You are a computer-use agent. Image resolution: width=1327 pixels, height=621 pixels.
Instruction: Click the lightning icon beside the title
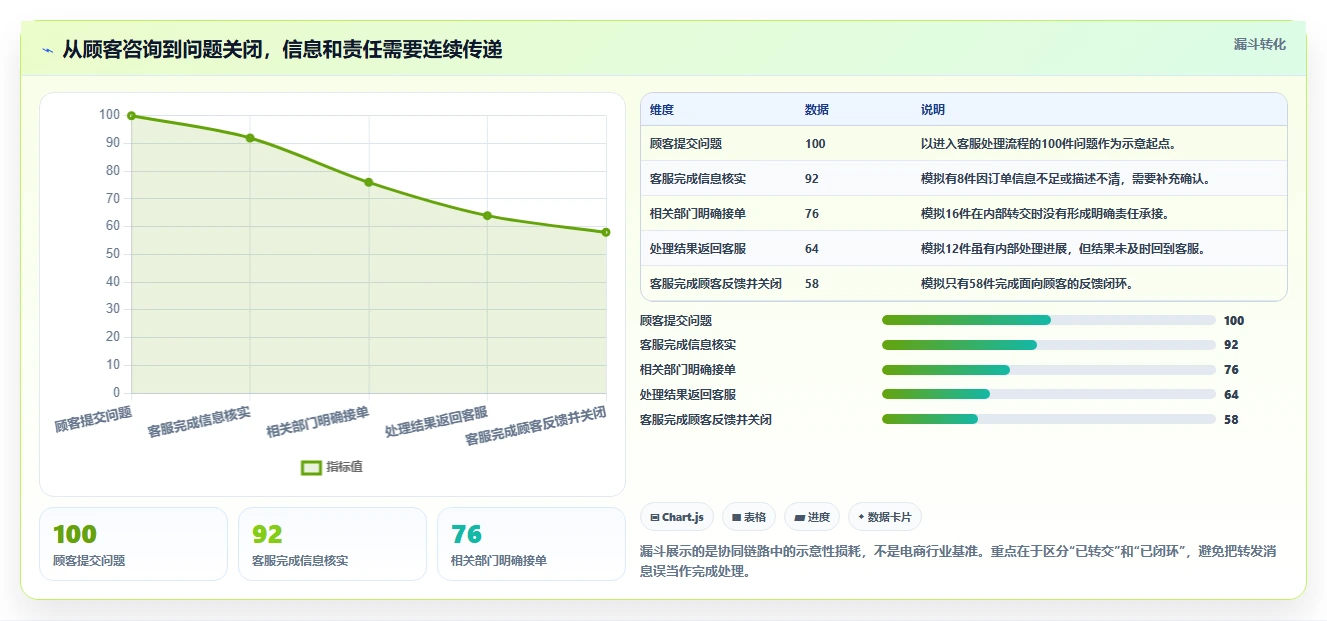tap(47, 50)
